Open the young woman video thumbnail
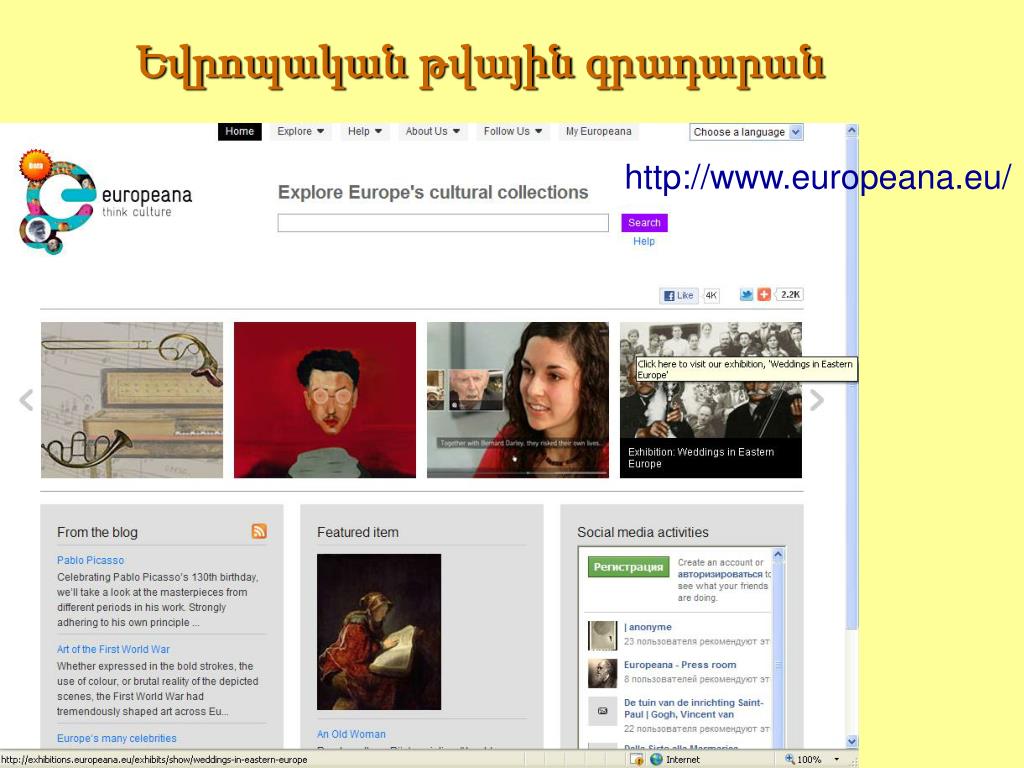The height and width of the screenshot is (768, 1024). 518,400
